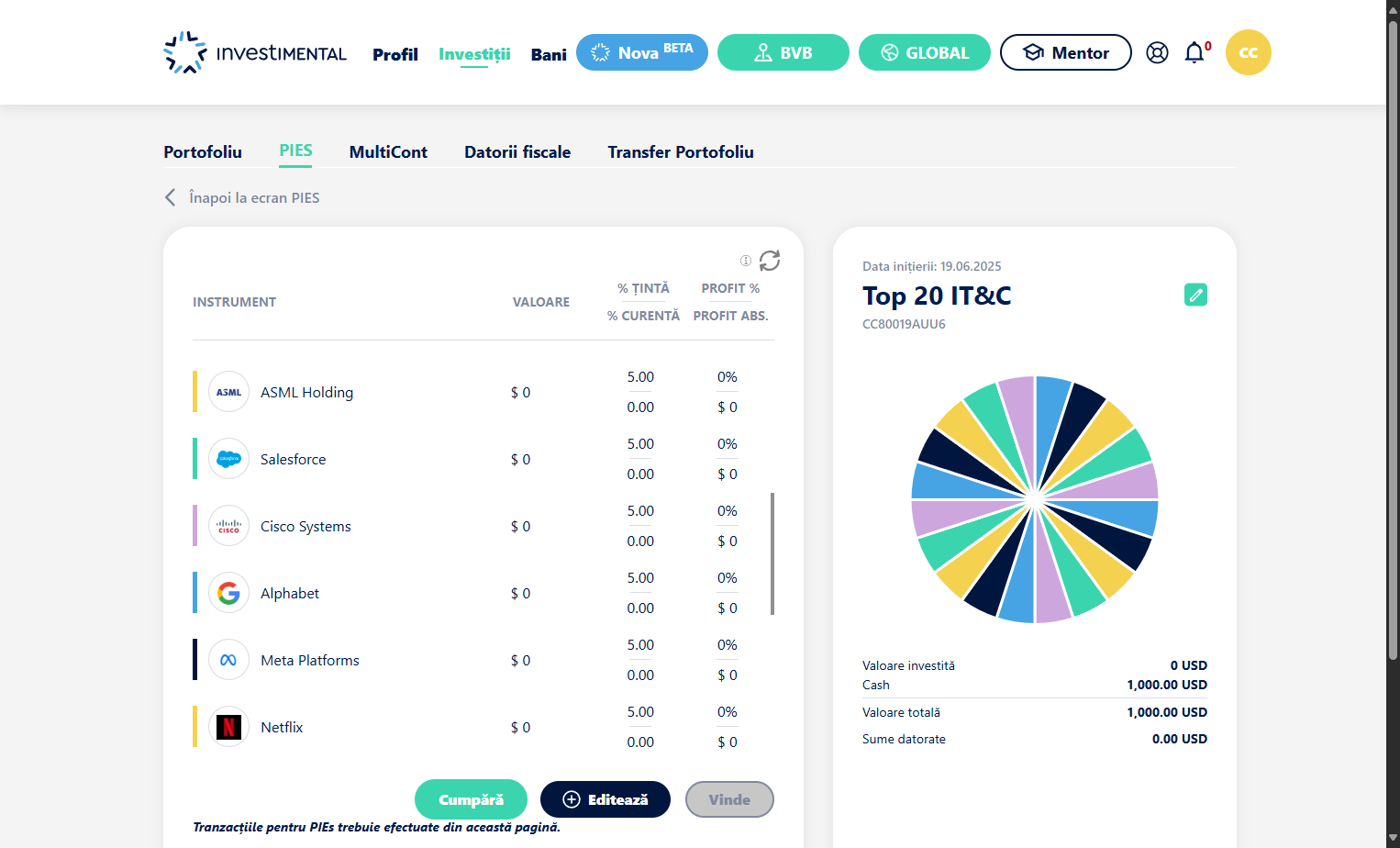Click the Nova BETA button

pos(642,52)
